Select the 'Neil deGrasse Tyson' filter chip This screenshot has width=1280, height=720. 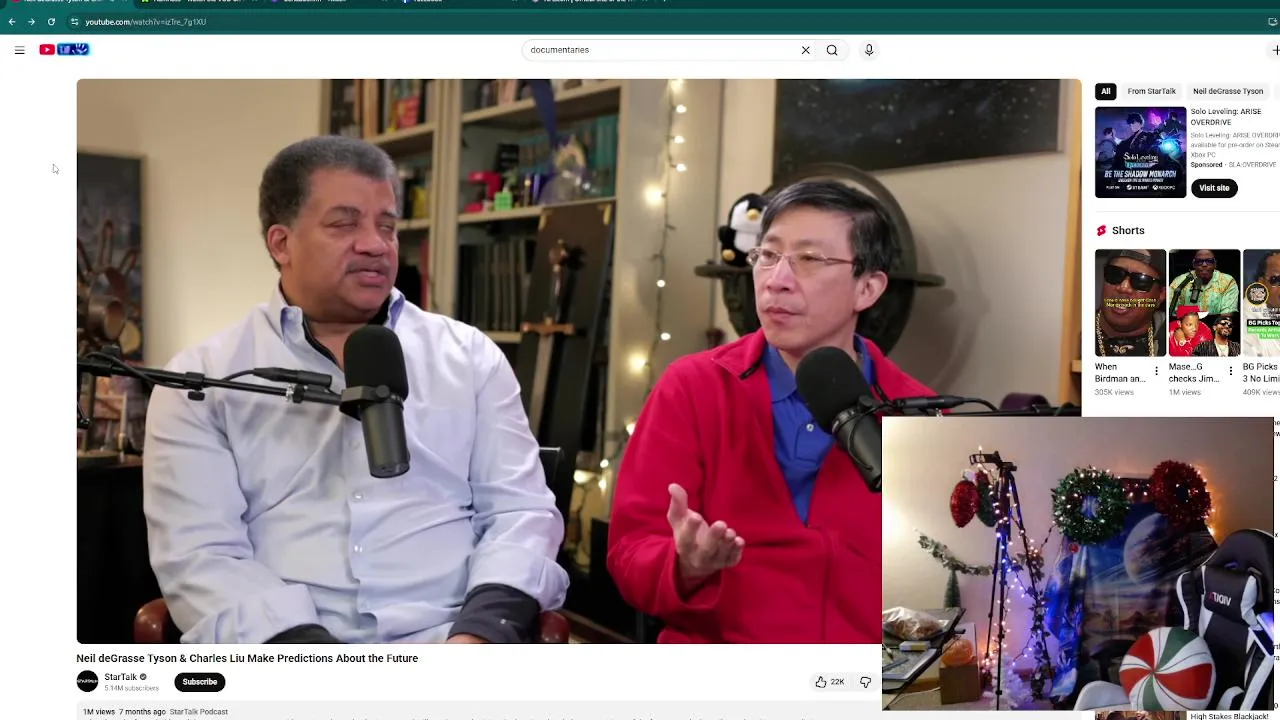click(x=1228, y=91)
